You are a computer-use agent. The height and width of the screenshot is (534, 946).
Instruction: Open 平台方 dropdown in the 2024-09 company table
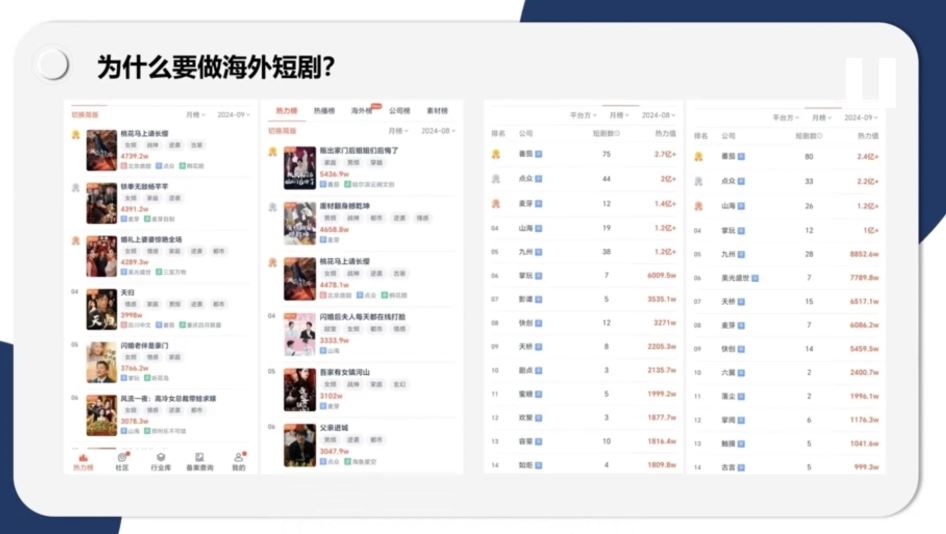point(786,118)
